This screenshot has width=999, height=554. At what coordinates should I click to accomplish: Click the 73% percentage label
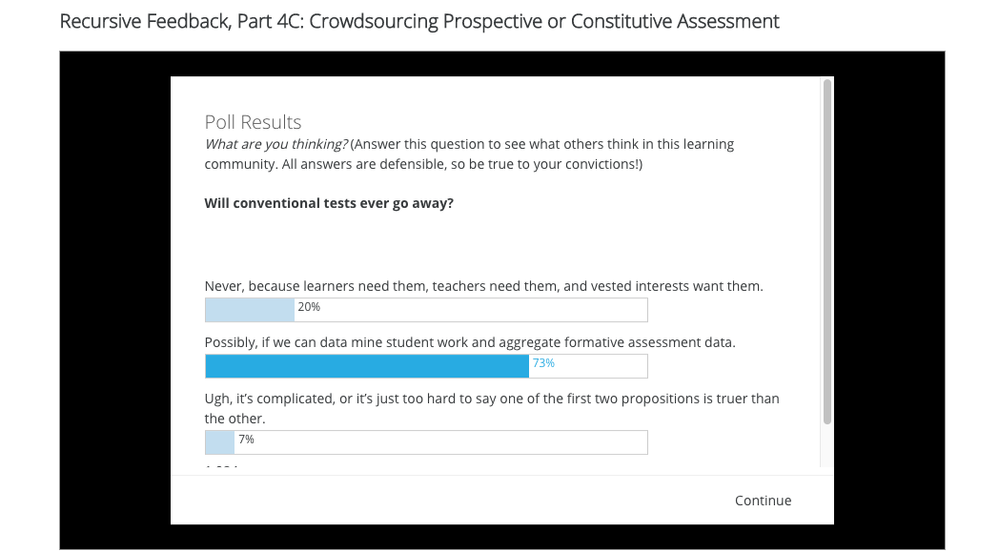click(x=544, y=363)
